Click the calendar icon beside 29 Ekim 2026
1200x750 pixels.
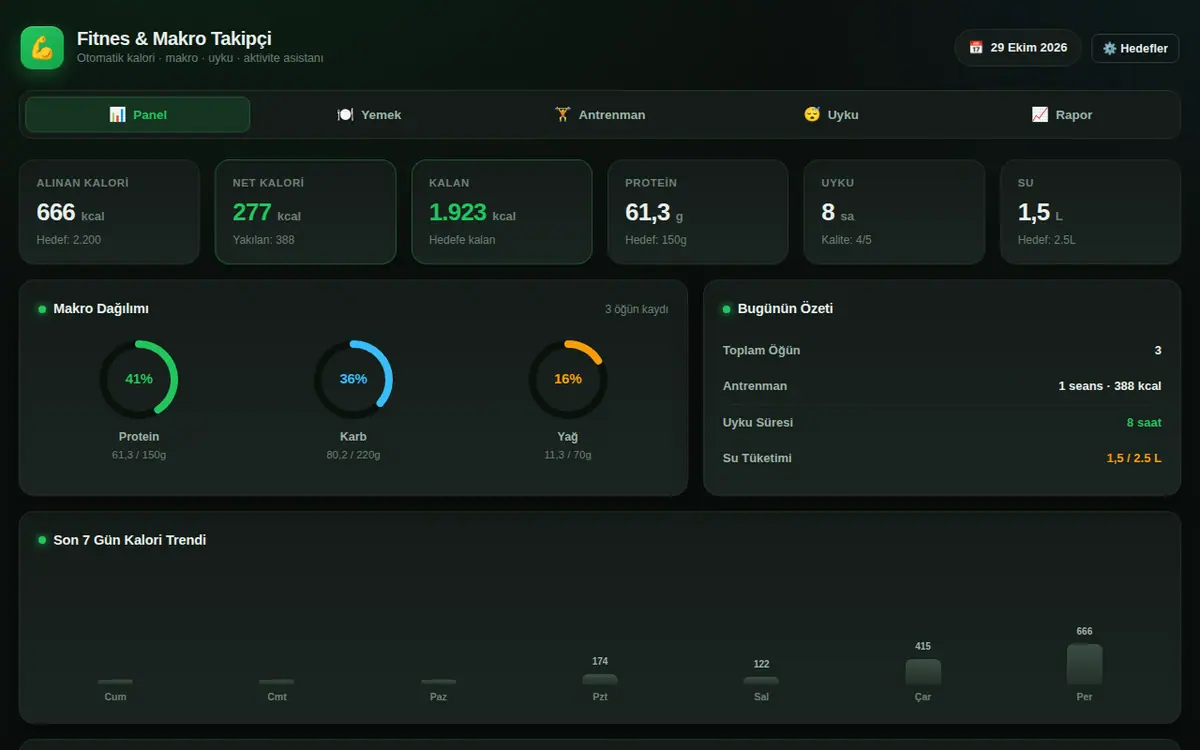(x=976, y=48)
